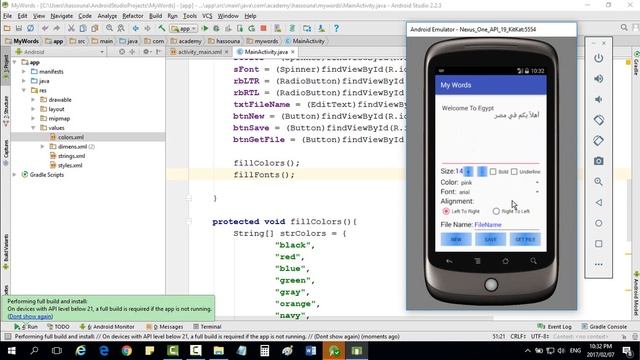This screenshot has height=360, width=640.
Task: Expand the manifests folder
Action: [x=24, y=71]
